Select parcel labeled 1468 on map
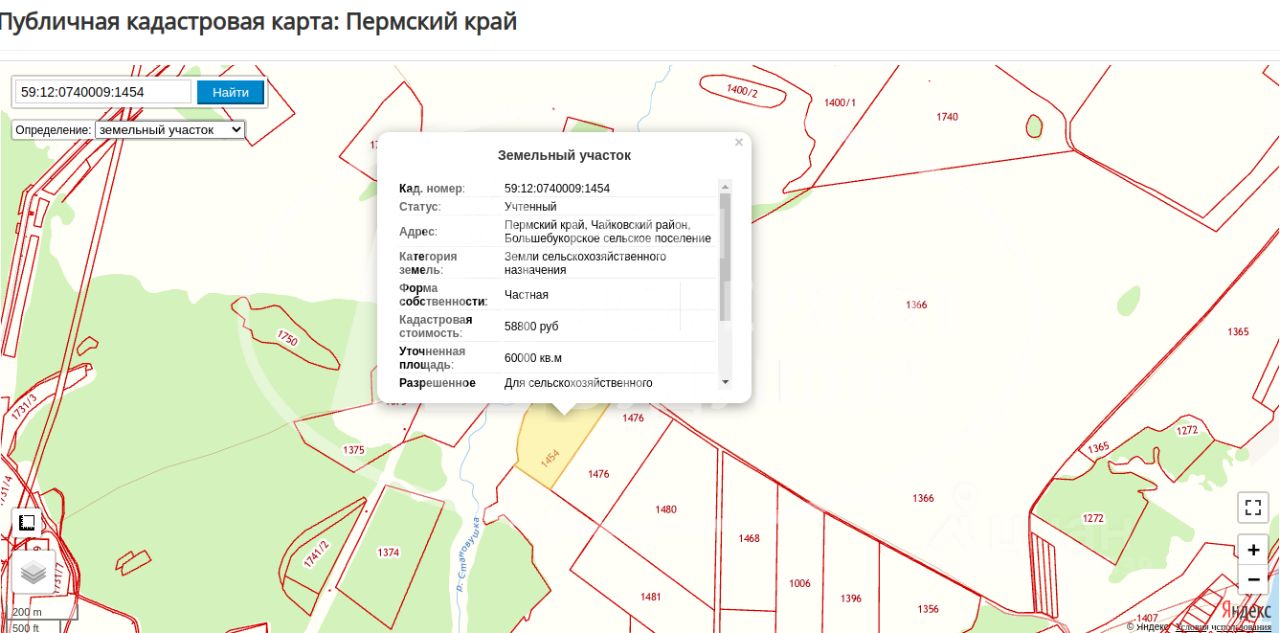 [749, 538]
